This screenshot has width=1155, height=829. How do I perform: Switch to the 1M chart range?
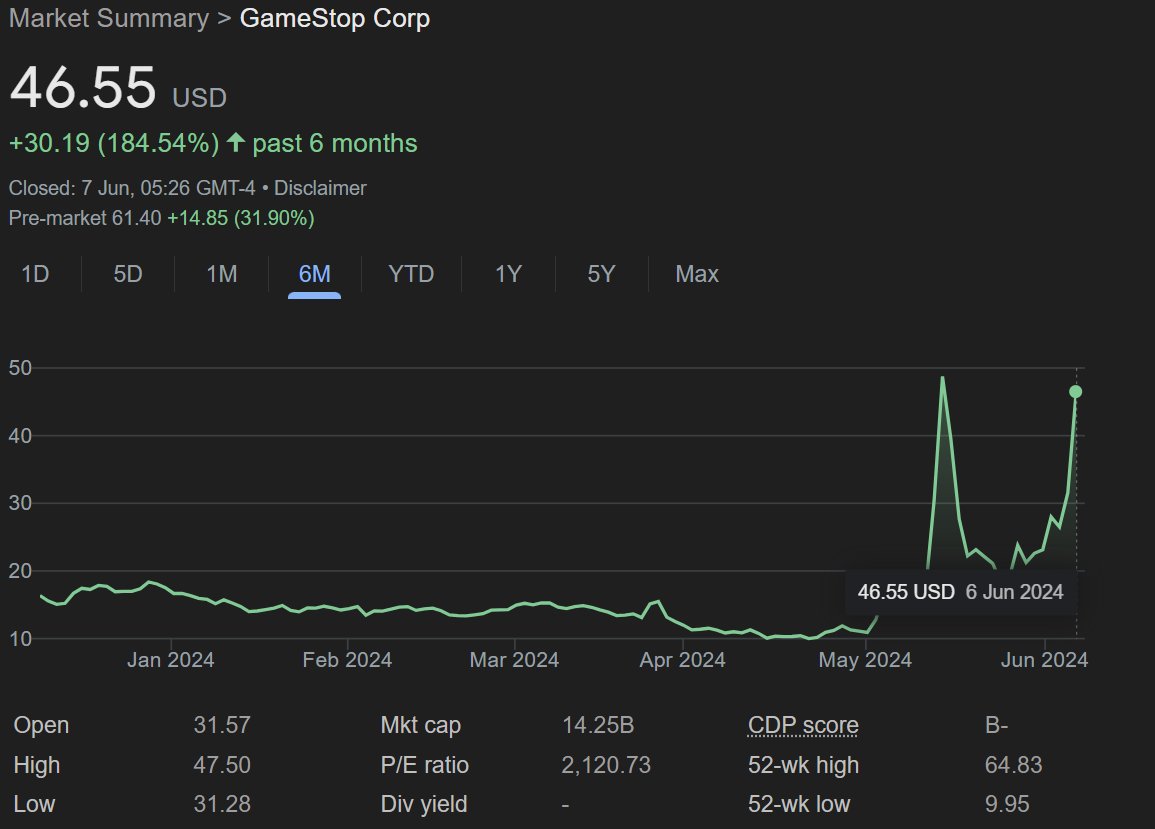click(x=222, y=274)
